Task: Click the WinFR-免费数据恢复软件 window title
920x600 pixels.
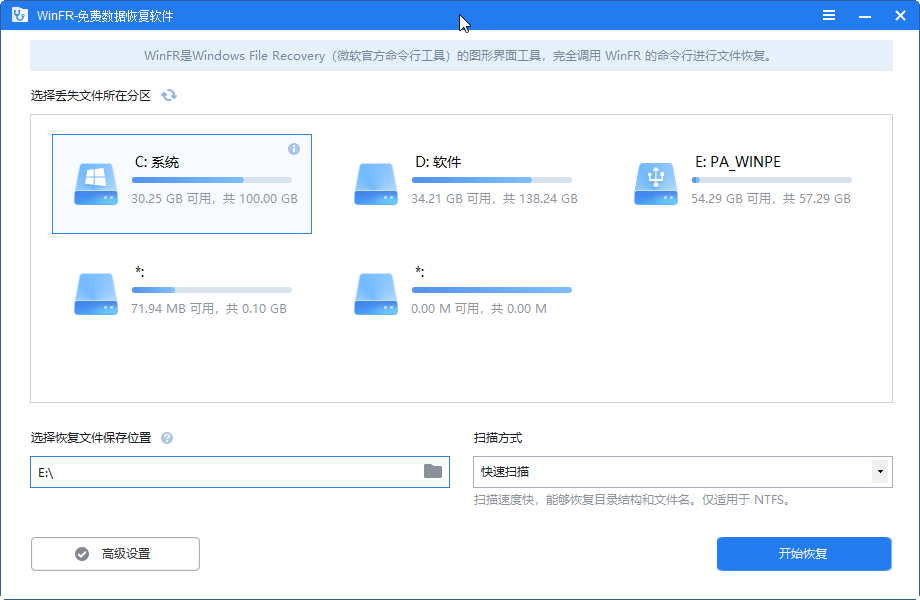Action: point(105,16)
